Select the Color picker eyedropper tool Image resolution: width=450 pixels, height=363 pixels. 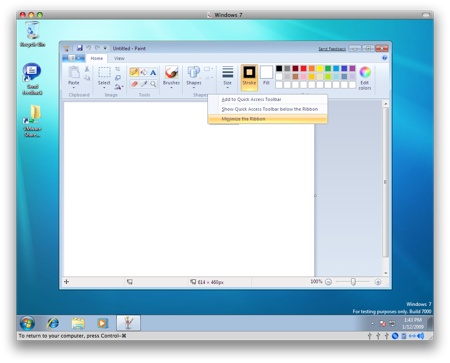(x=144, y=84)
